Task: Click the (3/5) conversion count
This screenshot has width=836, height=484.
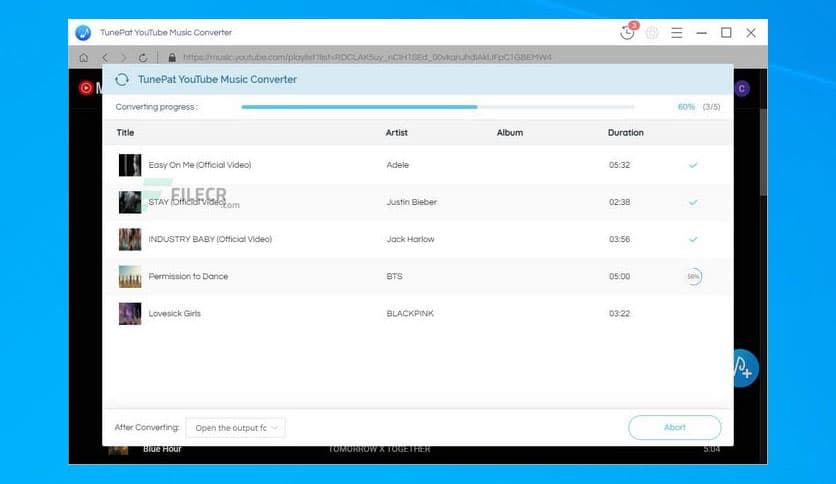Action: click(x=711, y=107)
